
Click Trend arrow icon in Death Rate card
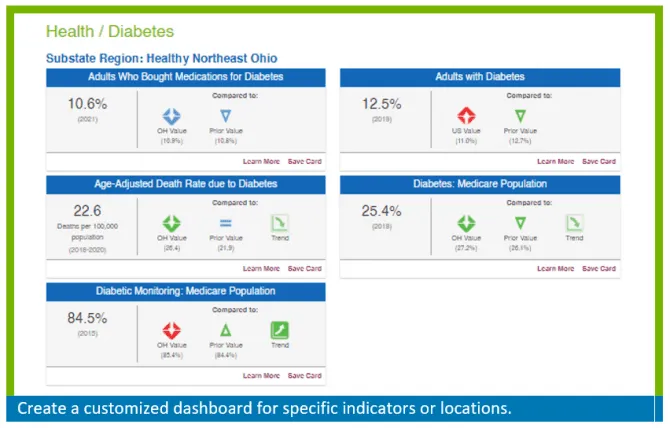(280, 223)
